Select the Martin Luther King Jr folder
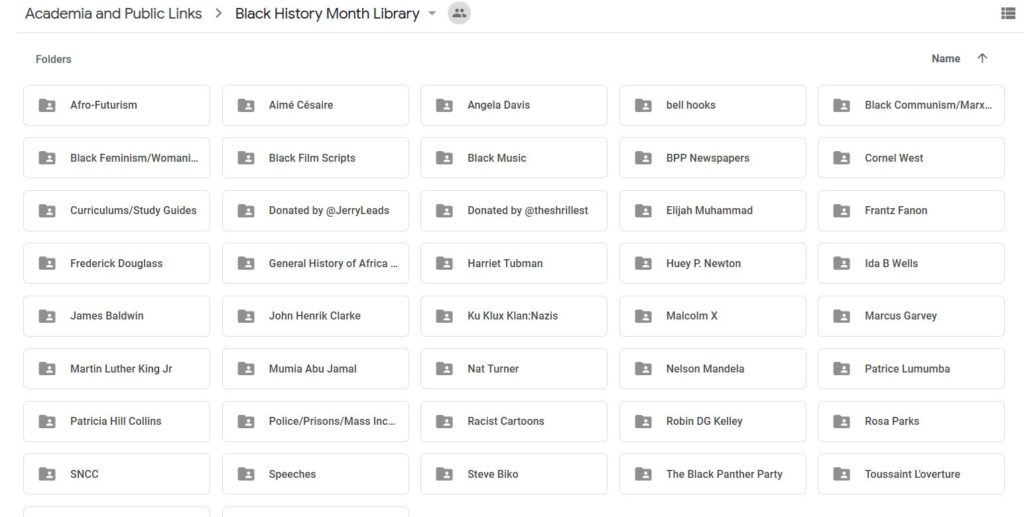1024x517 pixels. click(x=117, y=369)
